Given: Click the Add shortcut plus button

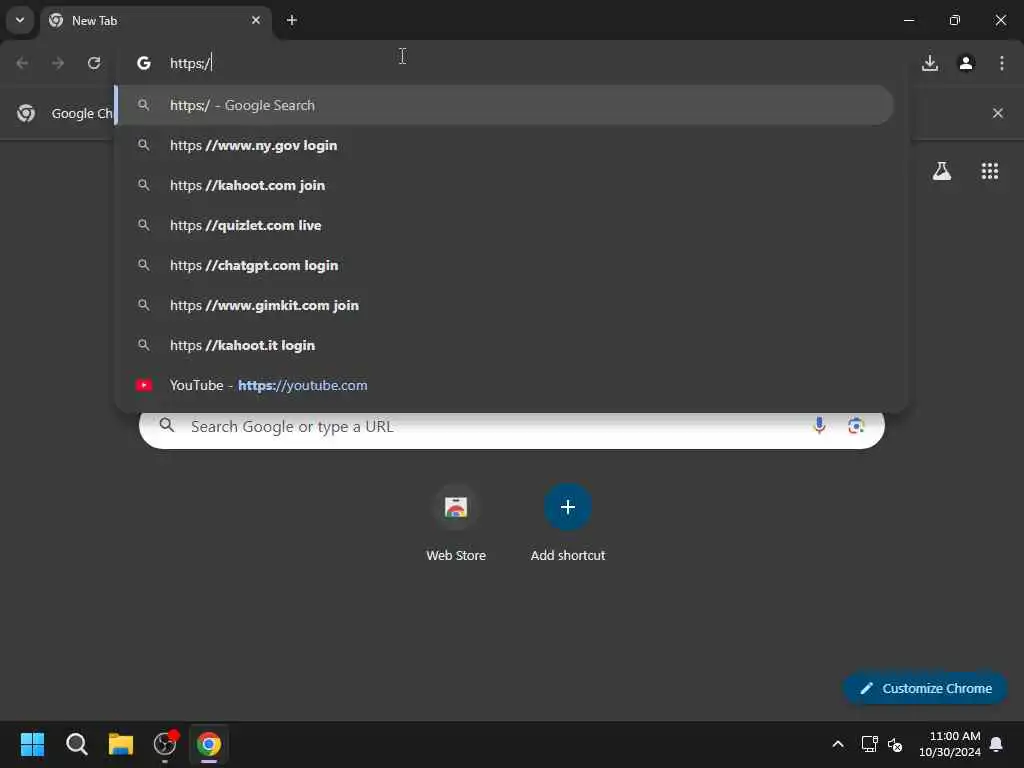Looking at the screenshot, I should pos(568,507).
